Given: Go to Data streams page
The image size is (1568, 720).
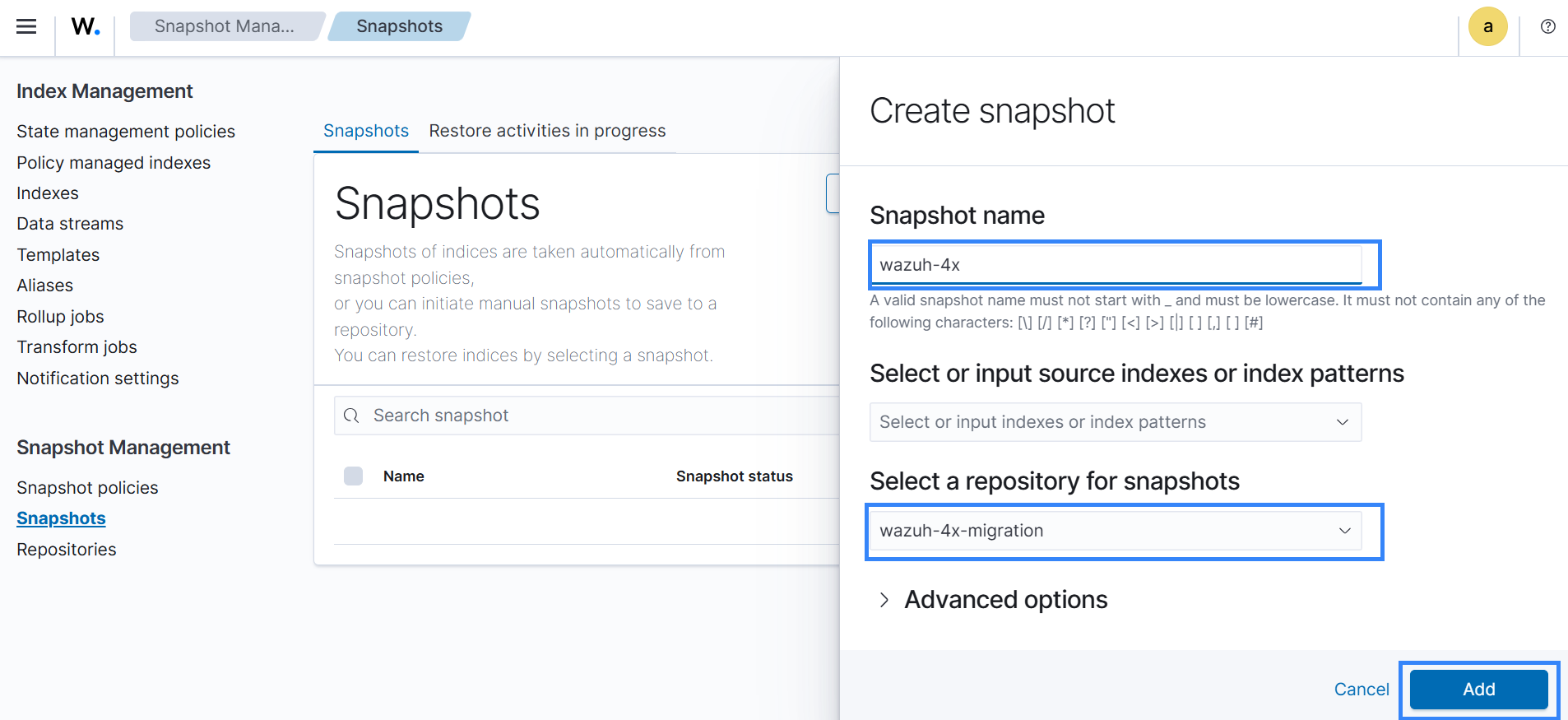Looking at the screenshot, I should point(70,224).
